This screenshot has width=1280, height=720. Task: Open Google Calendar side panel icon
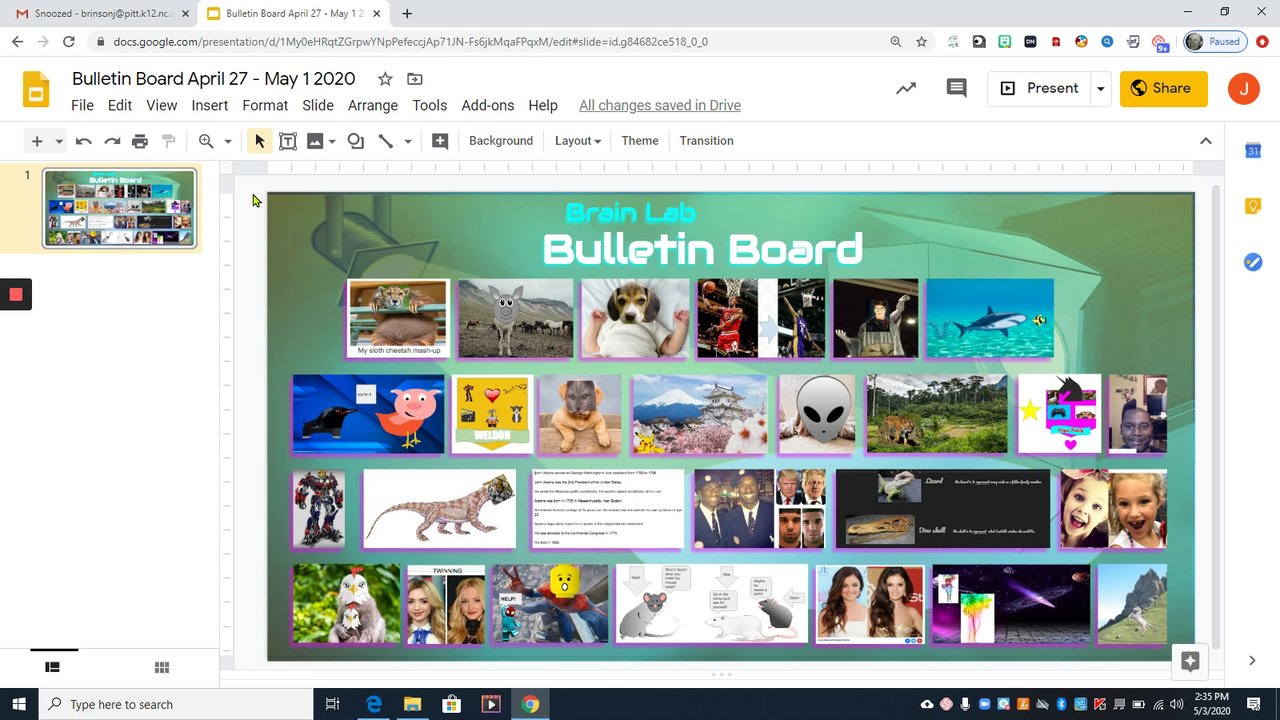[1253, 151]
